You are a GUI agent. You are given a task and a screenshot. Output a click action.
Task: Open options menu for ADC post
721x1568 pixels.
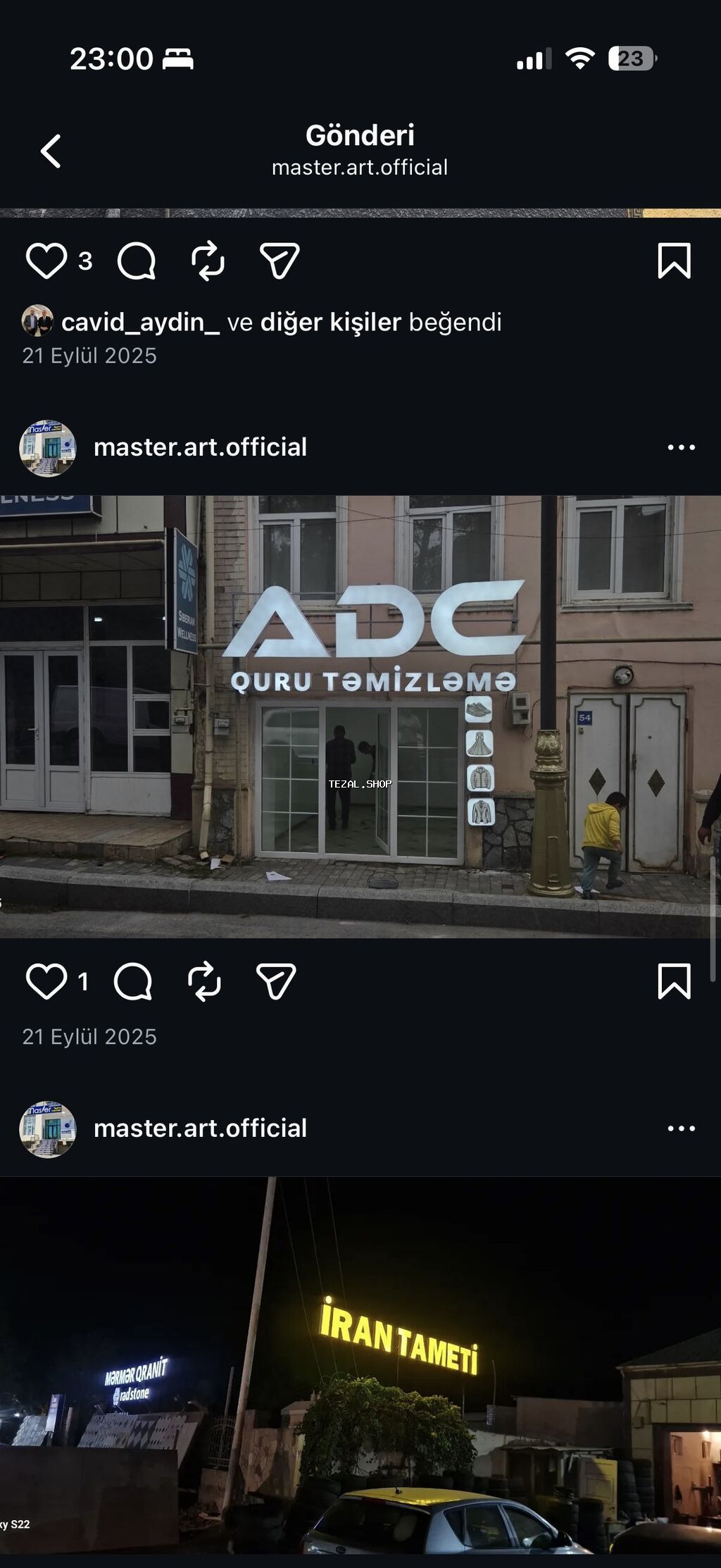pyautogui.click(x=681, y=447)
